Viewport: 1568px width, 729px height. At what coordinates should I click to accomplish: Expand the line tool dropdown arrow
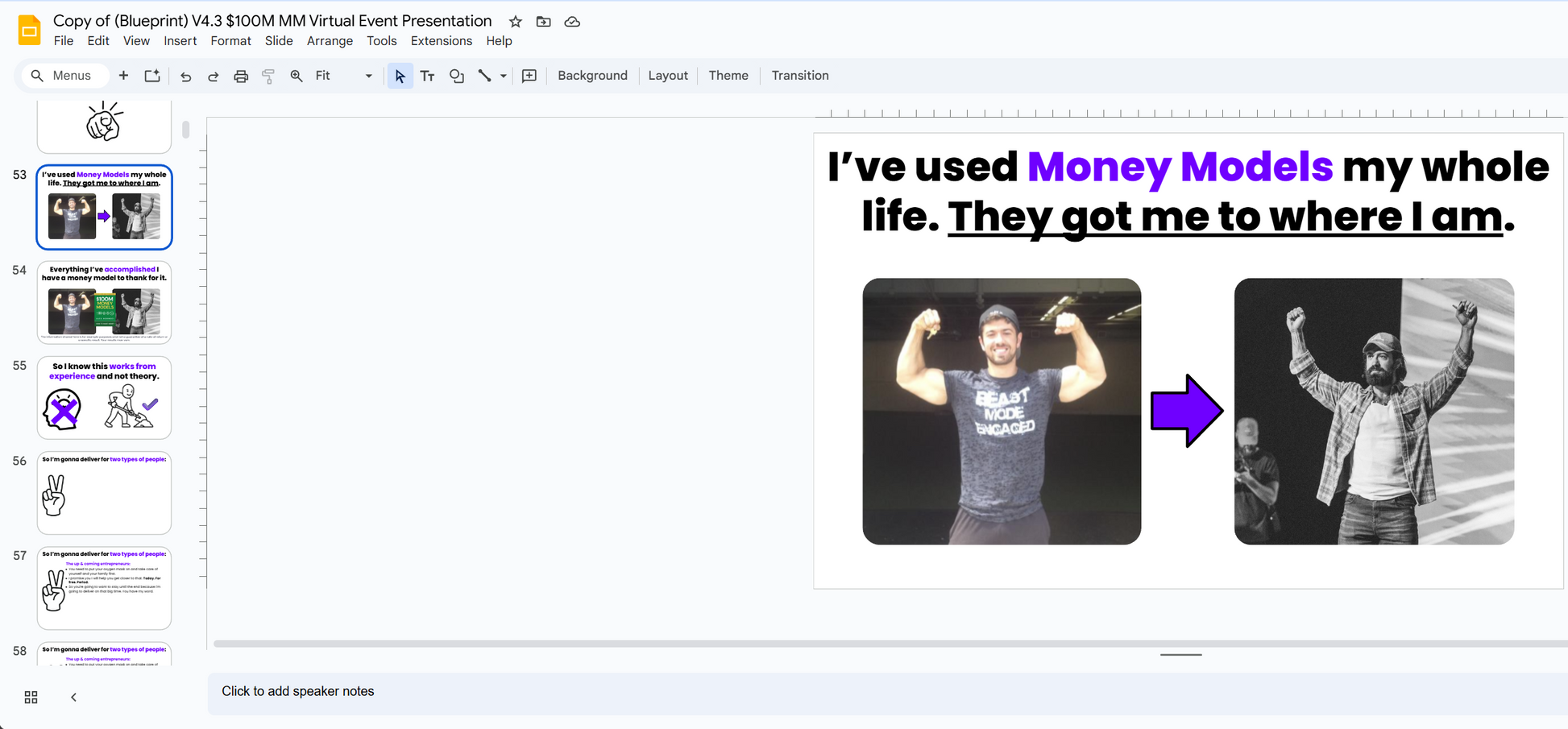coord(504,76)
